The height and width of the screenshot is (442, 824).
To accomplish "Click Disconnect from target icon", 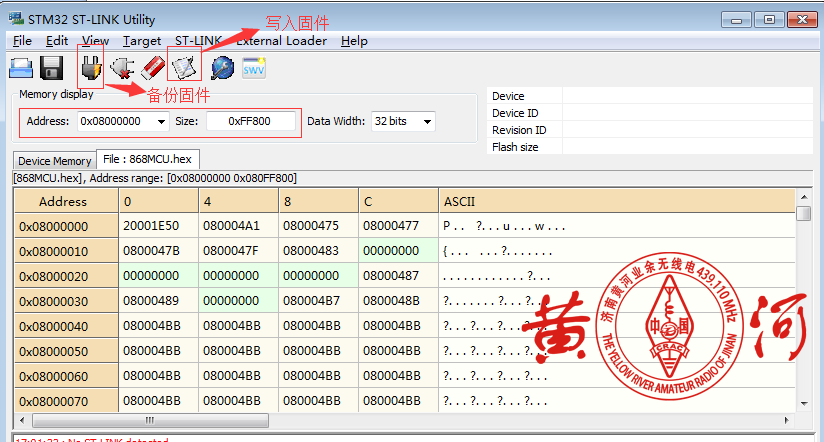I will [x=122, y=68].
